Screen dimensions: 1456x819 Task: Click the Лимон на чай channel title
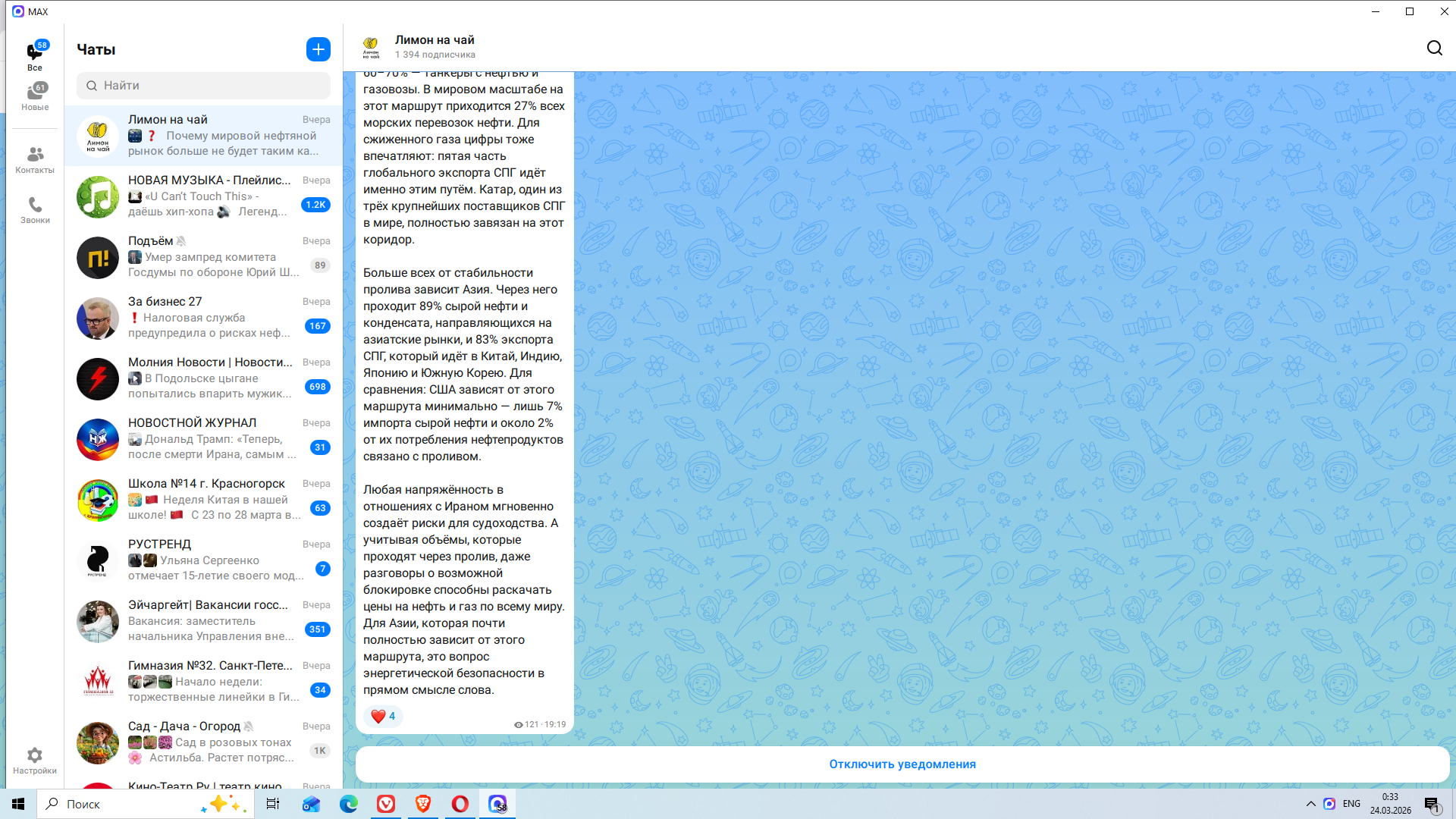[435, 40]
